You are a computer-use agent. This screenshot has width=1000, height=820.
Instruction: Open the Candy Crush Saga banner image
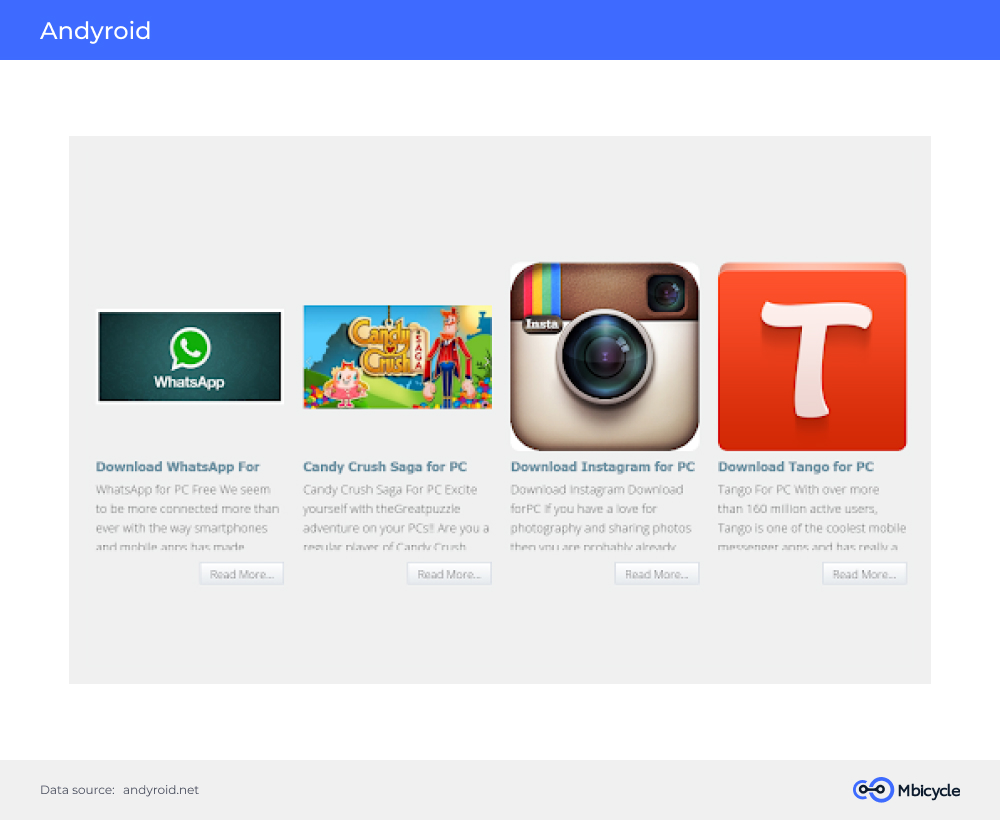[x=397, y=357]
